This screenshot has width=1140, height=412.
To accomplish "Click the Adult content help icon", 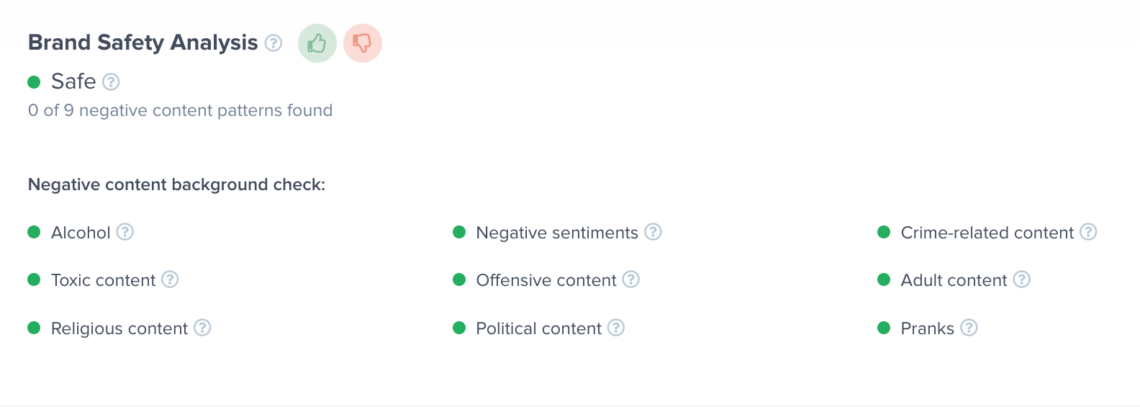I will point(1021,280).
